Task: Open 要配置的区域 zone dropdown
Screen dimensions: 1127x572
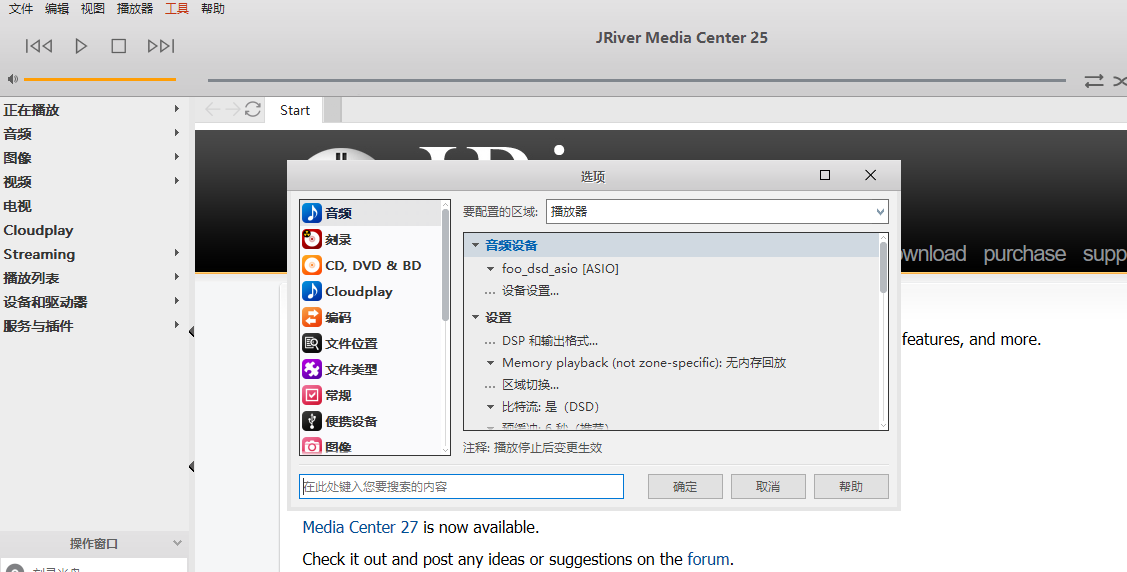Action: [717, 211]
